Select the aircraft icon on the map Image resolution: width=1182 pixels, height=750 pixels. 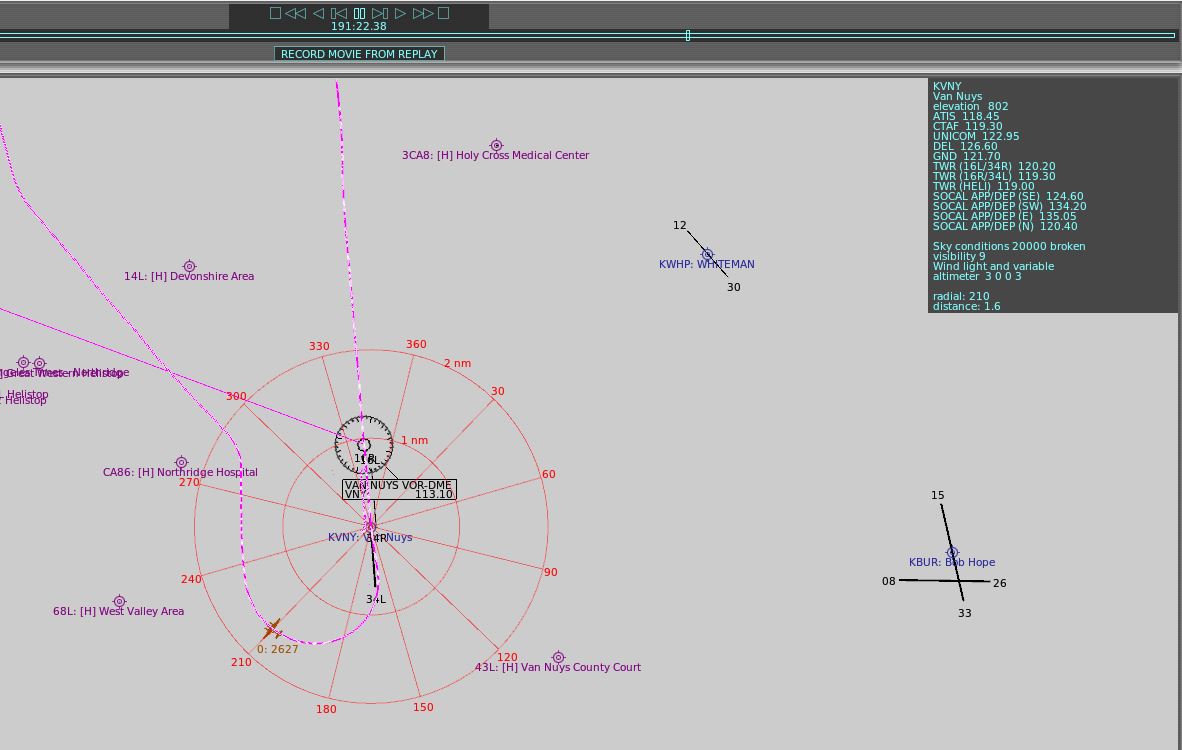tap(272, 630)
